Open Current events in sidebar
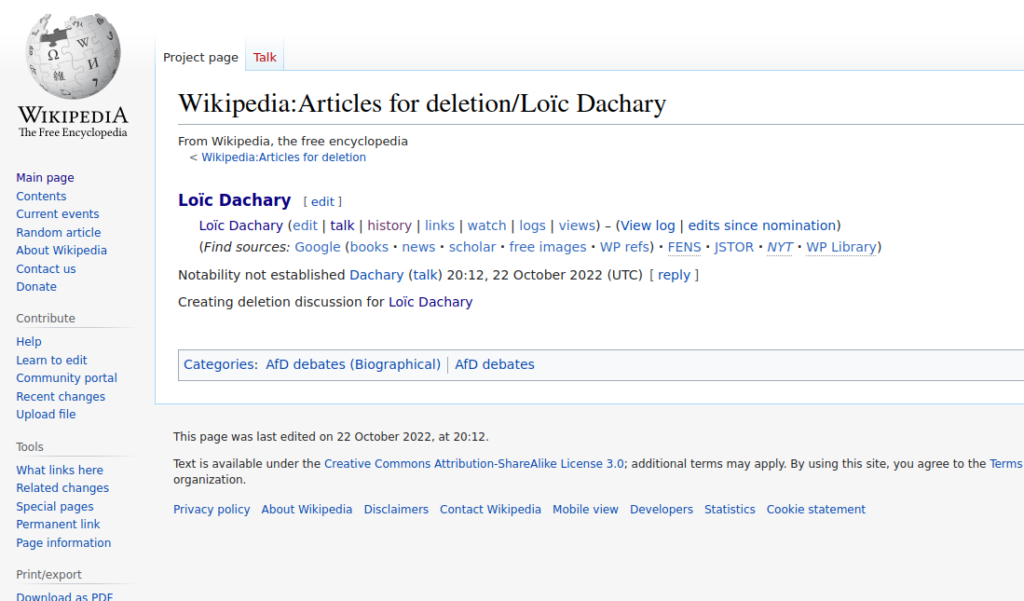This screenshot has height=601, width=1024. click(57, 214)
